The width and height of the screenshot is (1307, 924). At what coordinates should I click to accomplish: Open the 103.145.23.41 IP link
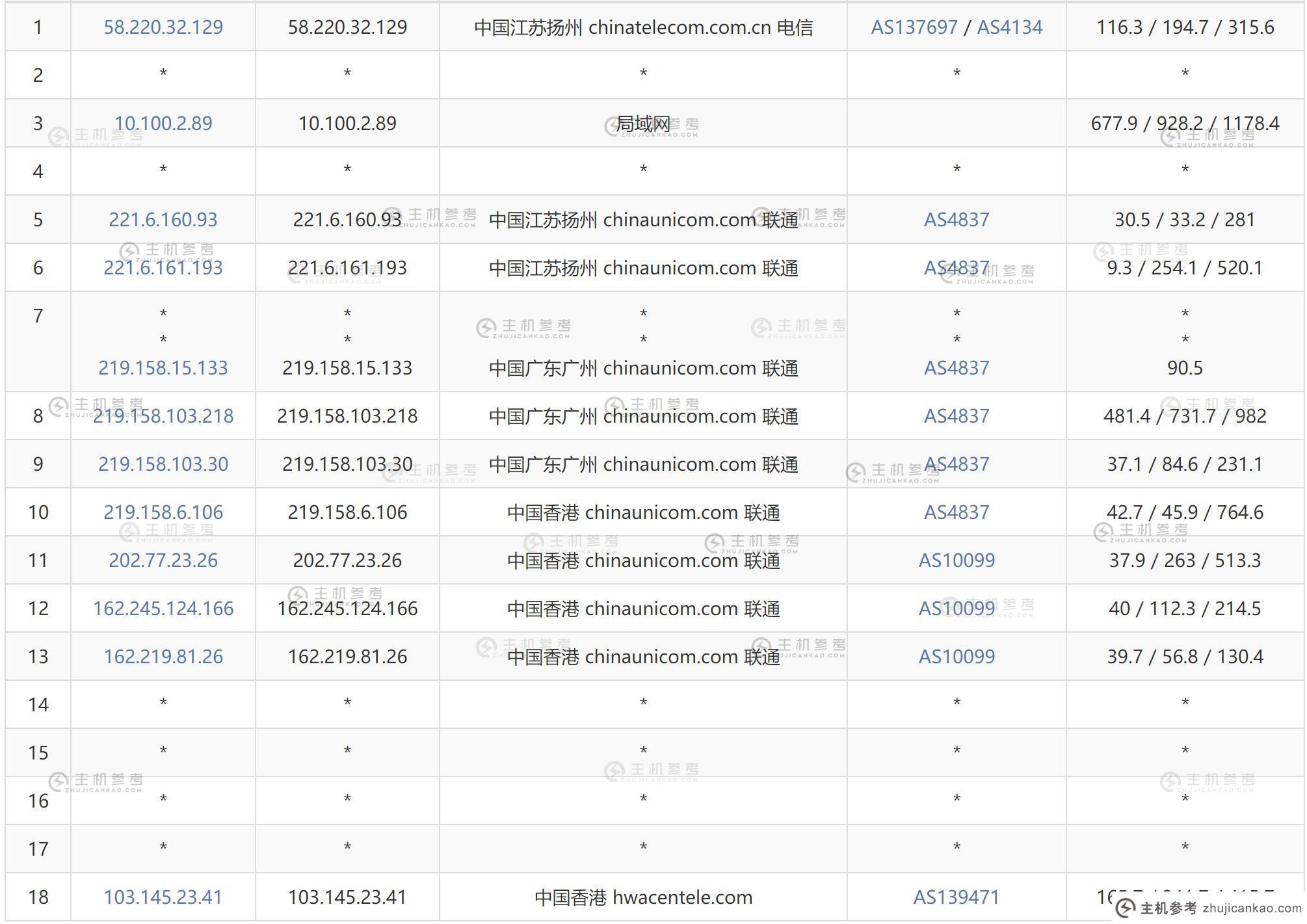click(x=163, y=897)
